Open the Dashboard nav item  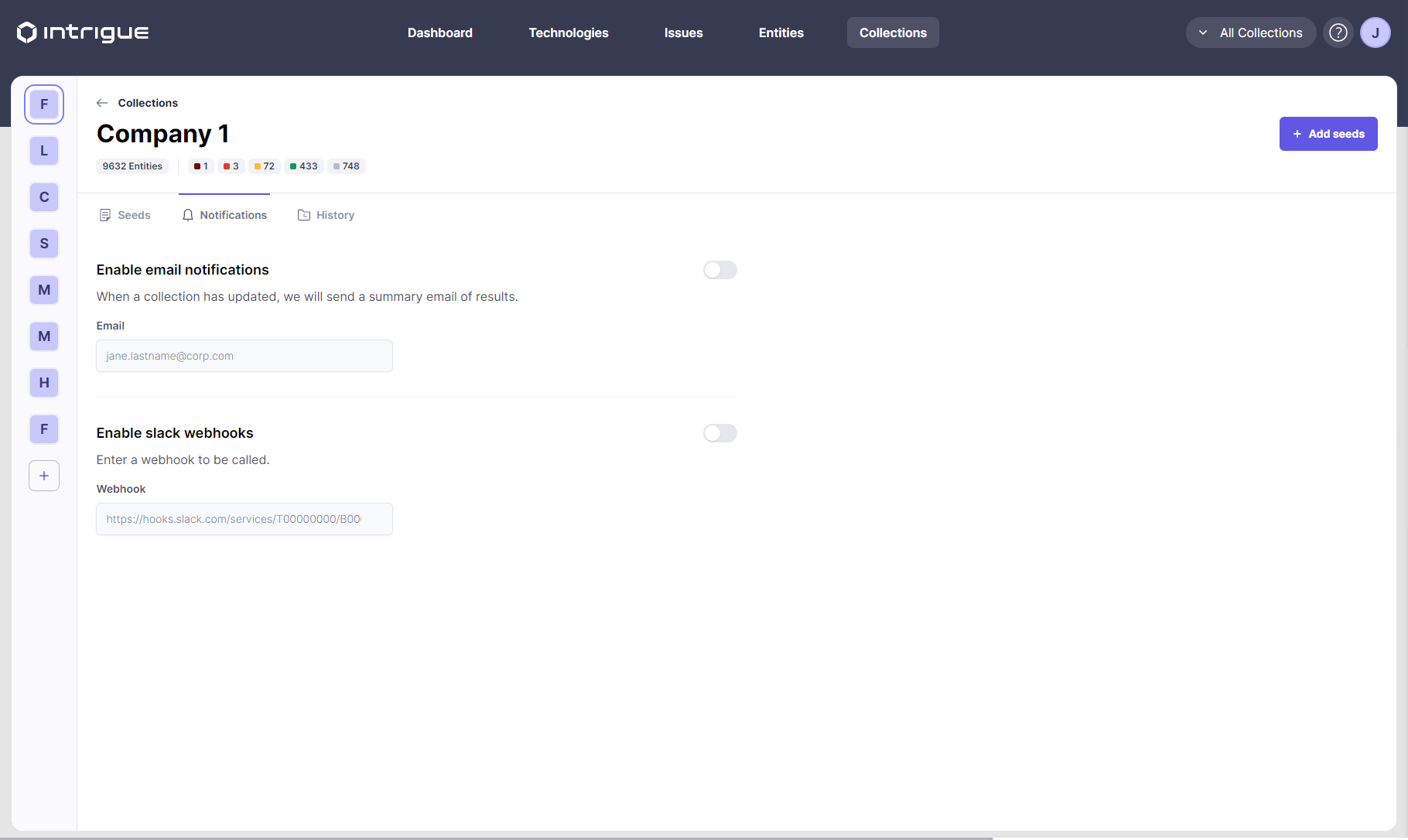point(440,32)
